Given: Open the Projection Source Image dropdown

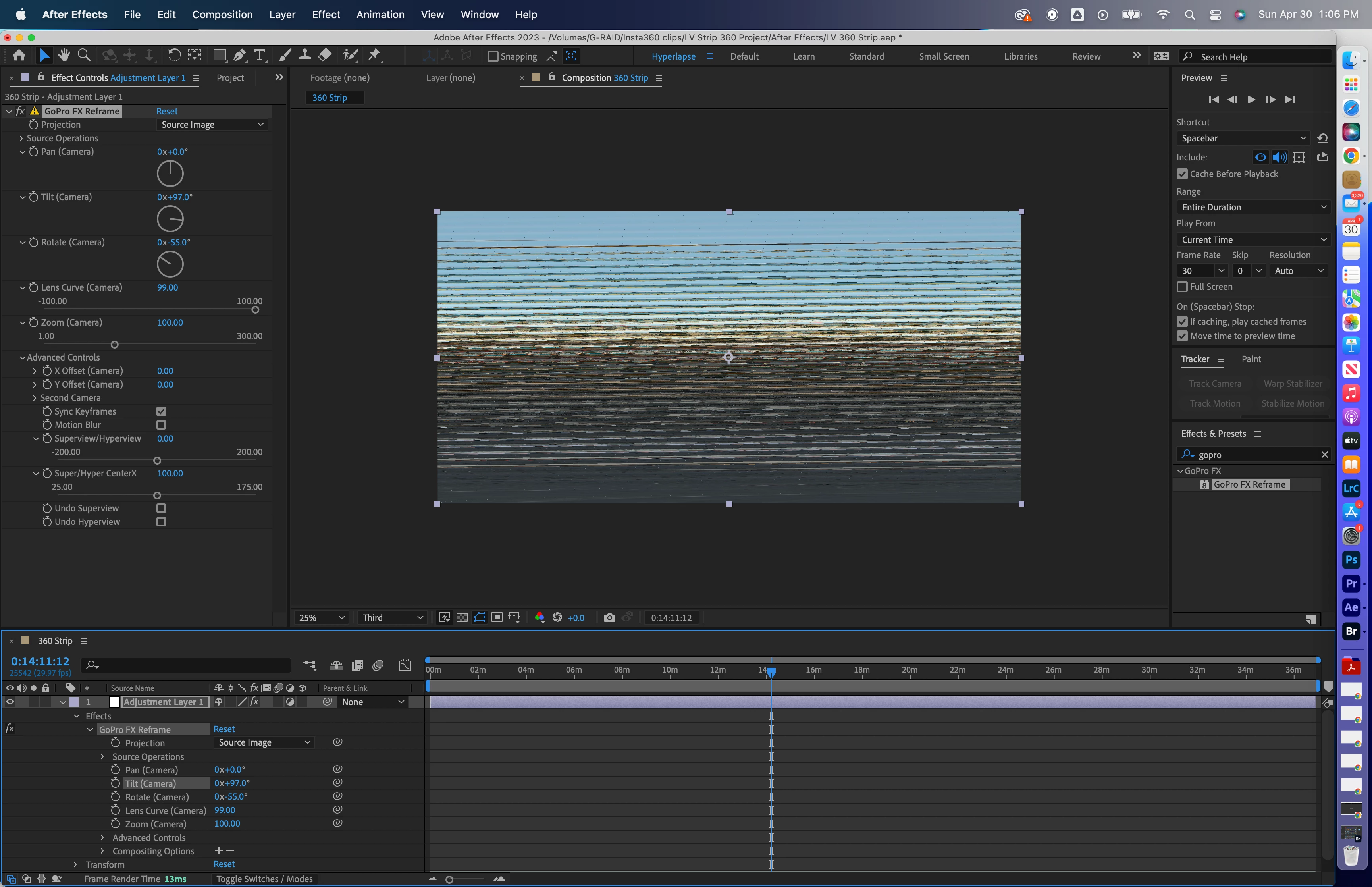Looking at the screenshot, I should click(212, 125).
